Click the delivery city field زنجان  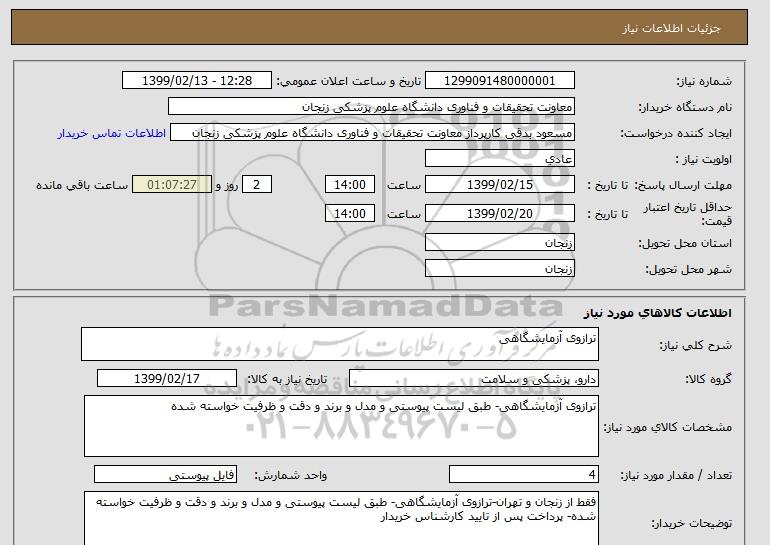pyautogui.click(x=499, y=269)
